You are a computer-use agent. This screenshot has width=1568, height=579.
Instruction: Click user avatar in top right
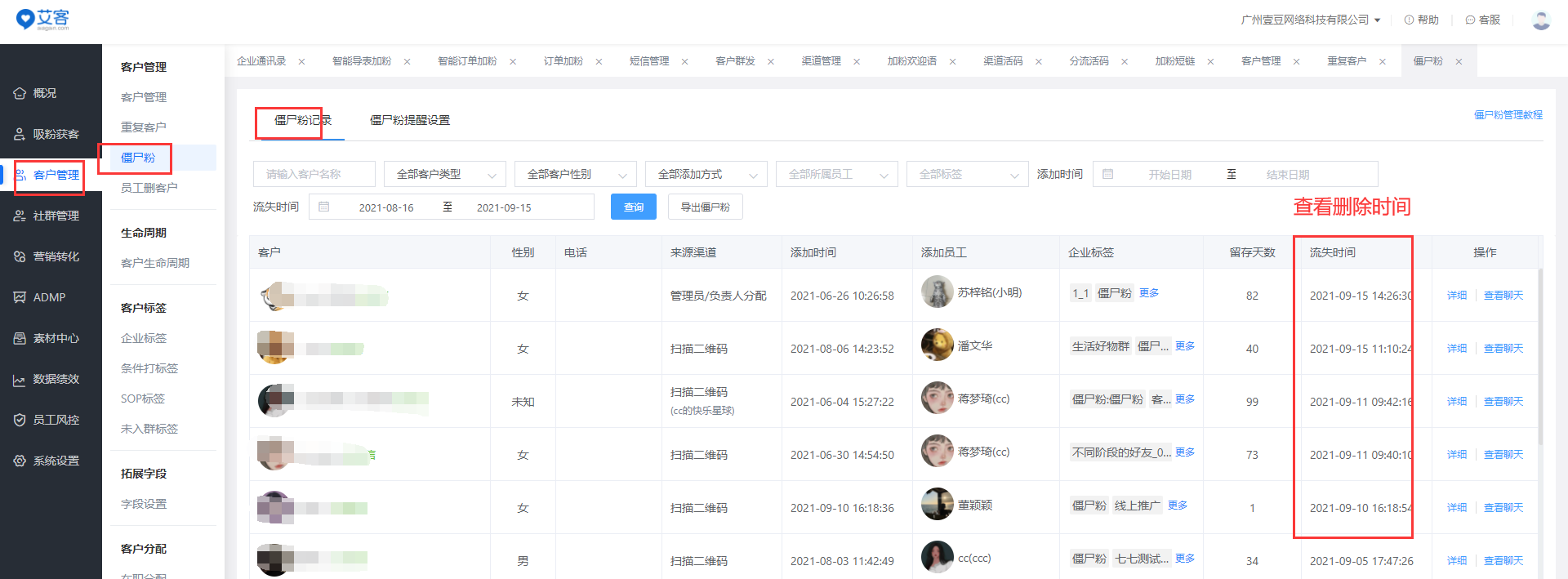tap(1541, 20)
